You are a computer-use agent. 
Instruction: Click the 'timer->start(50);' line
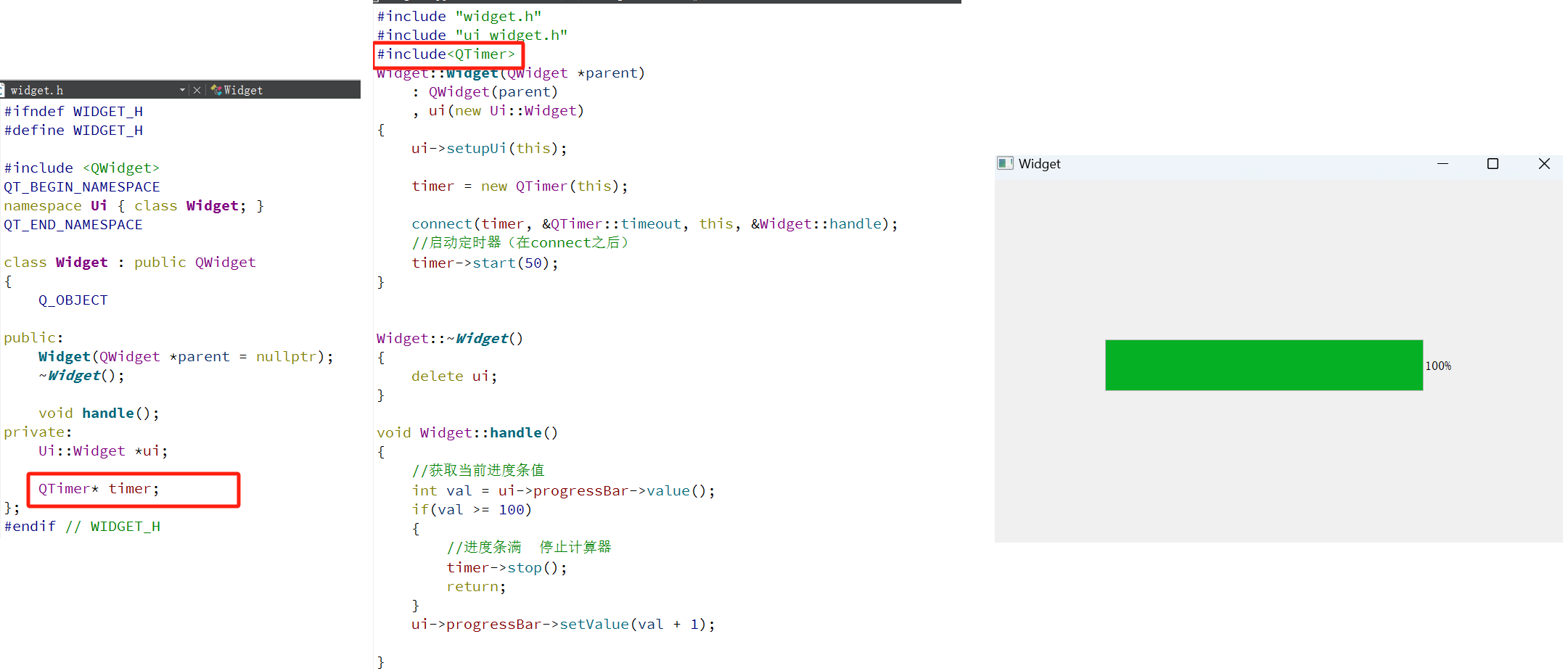485,263
